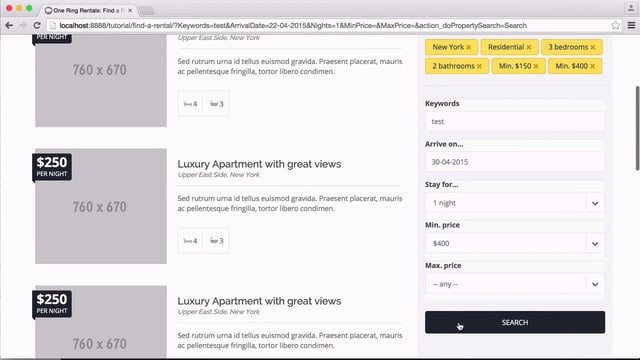Viewport: 640px width, 360px height.
Task: Click the page info icon in the address bar
Action: tap(52, 25)
